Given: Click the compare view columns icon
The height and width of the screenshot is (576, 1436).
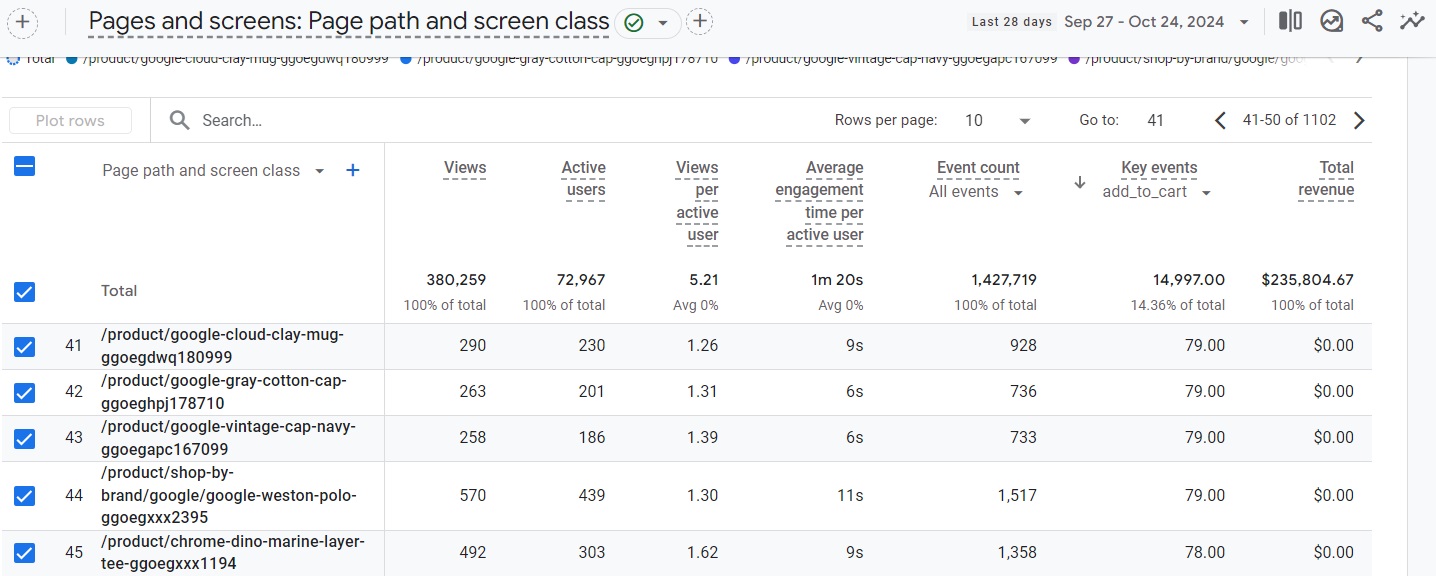Looking at the screenshot, I should (x=1290, y=21).
